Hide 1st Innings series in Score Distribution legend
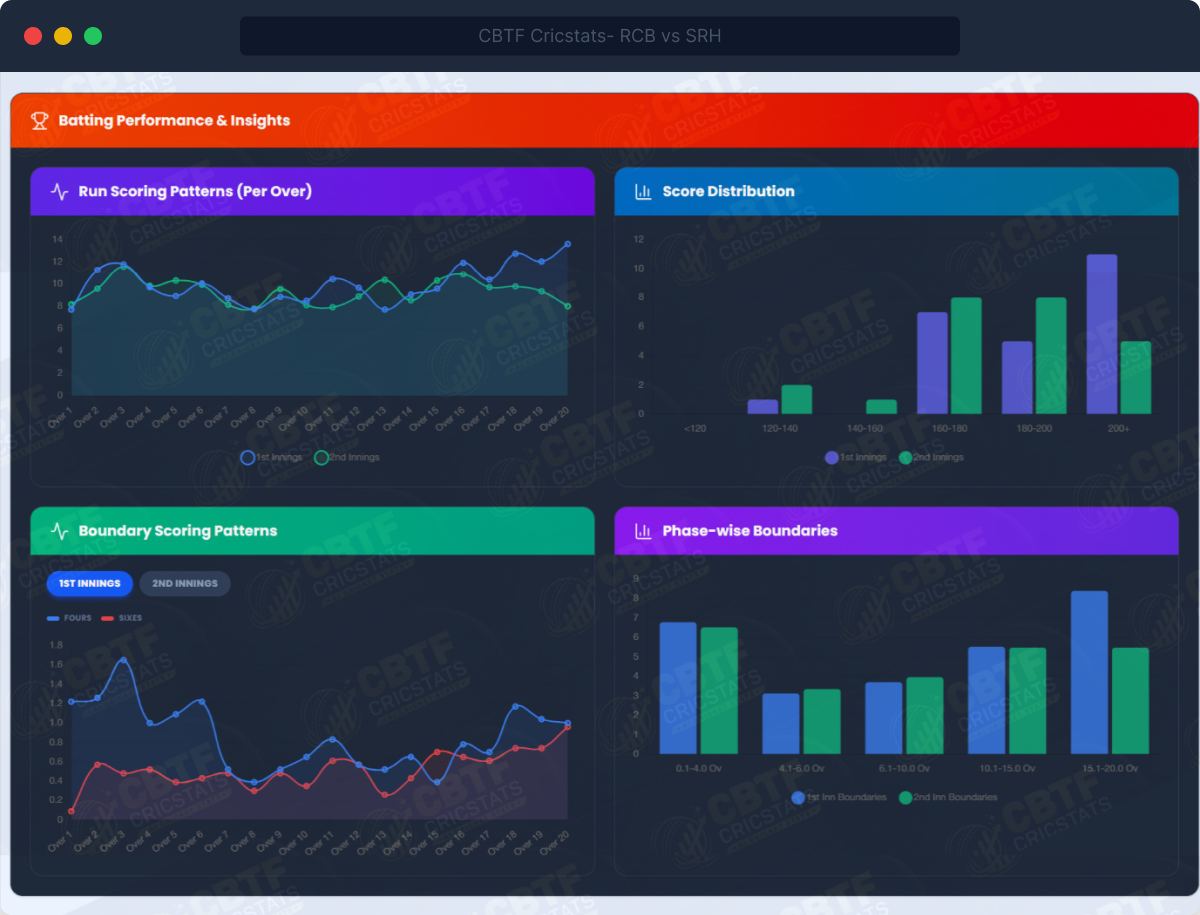Screen dimensions: 1200x915 click(856, 458)
